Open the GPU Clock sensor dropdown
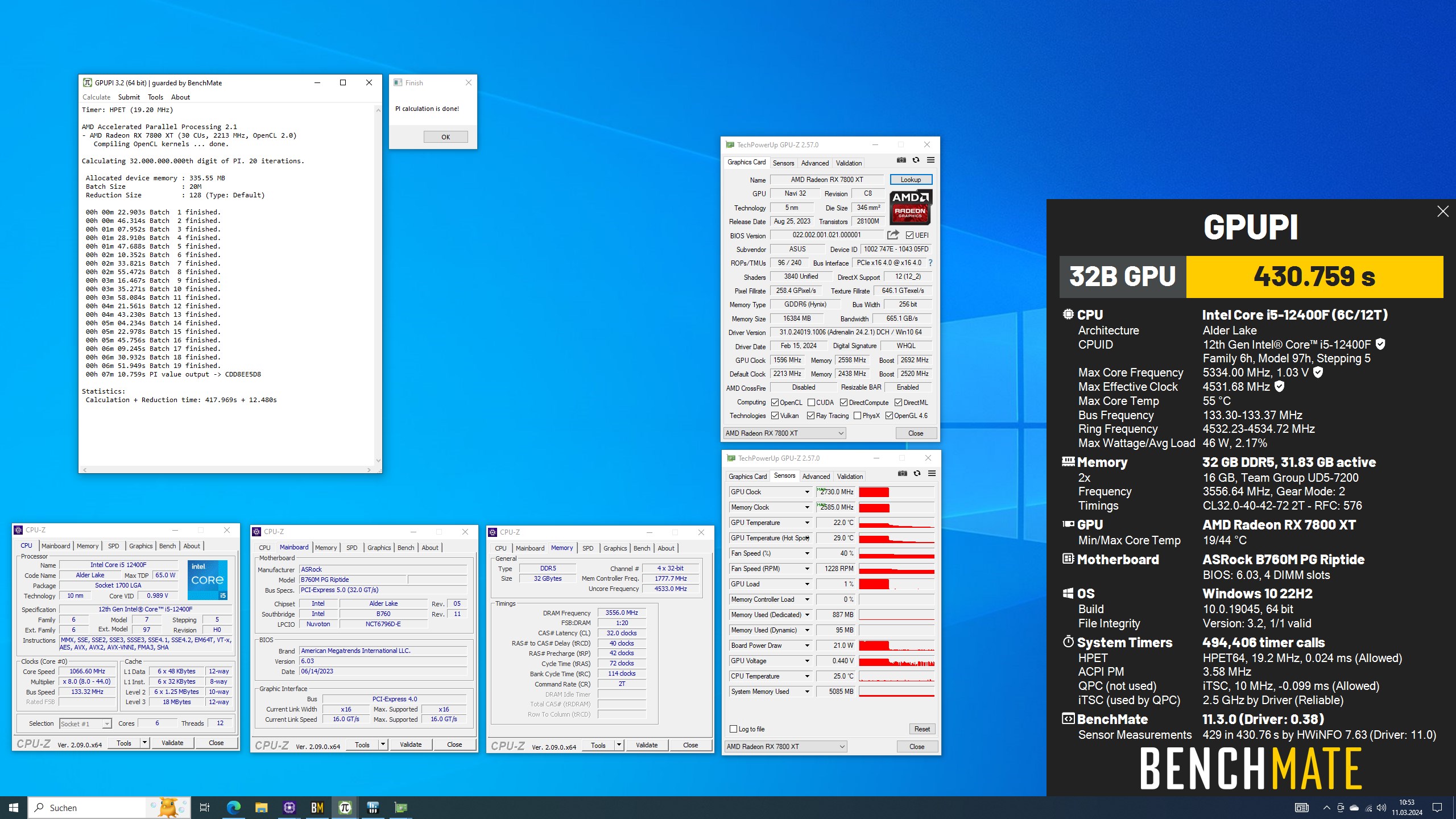The image size is (1456, 819). pyautogui.click(x=806, y=492)
